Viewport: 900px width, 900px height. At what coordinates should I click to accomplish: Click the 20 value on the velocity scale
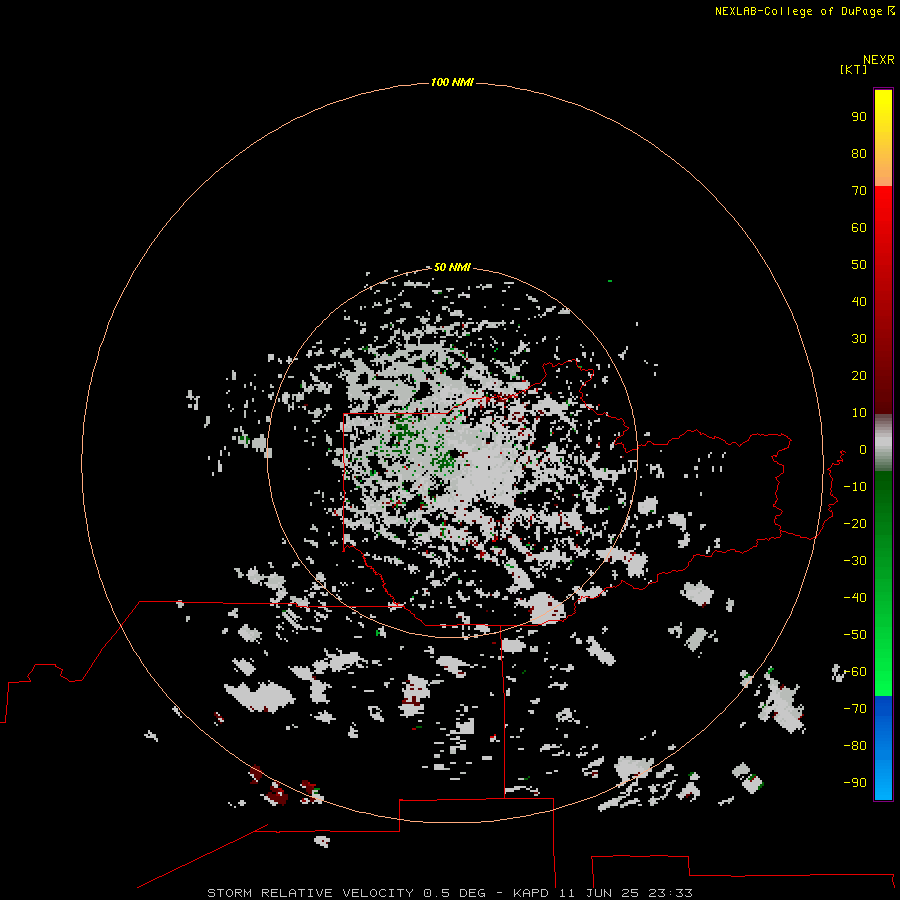coord(859,375)
